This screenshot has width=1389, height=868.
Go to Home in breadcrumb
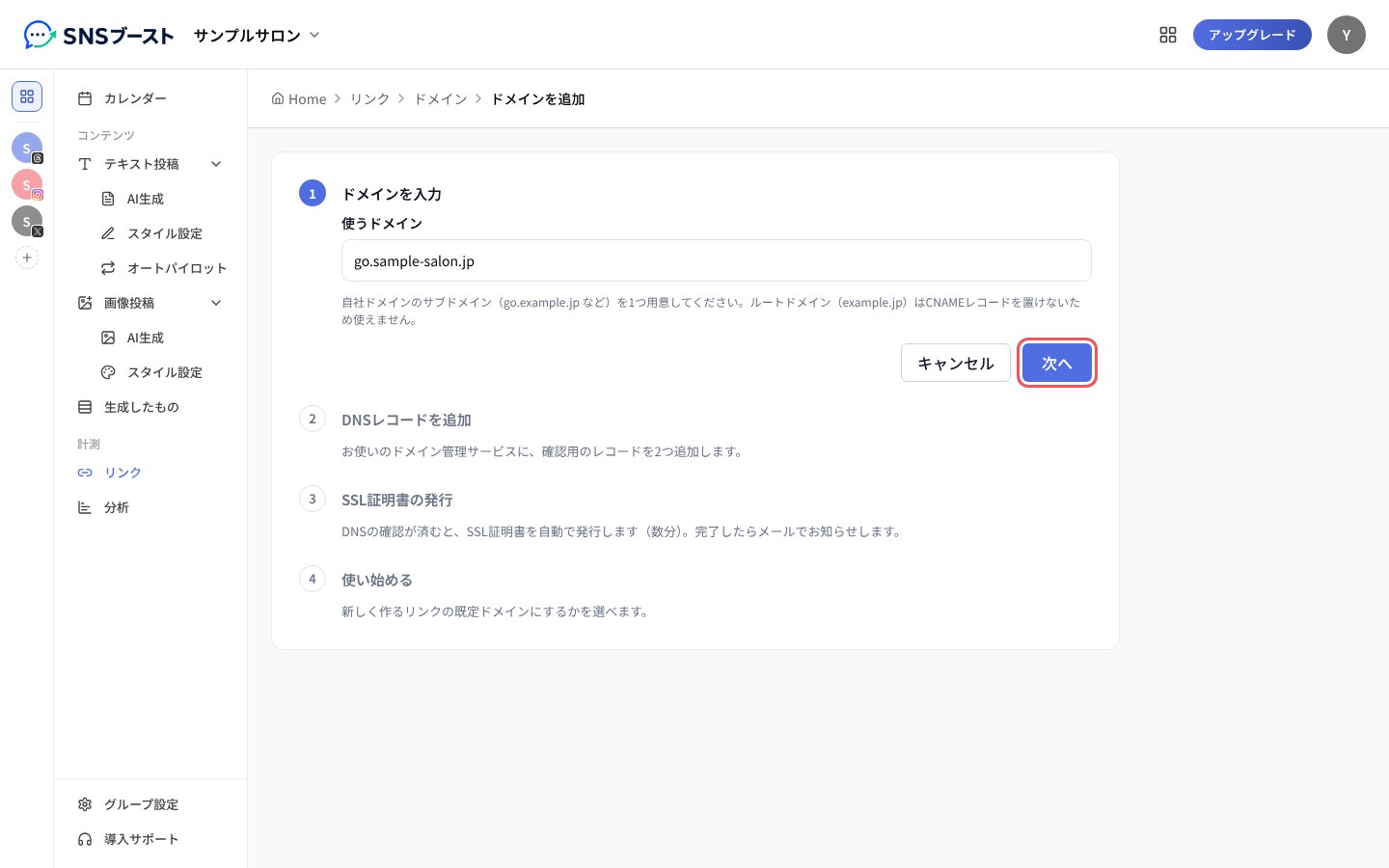click(299, 99)
